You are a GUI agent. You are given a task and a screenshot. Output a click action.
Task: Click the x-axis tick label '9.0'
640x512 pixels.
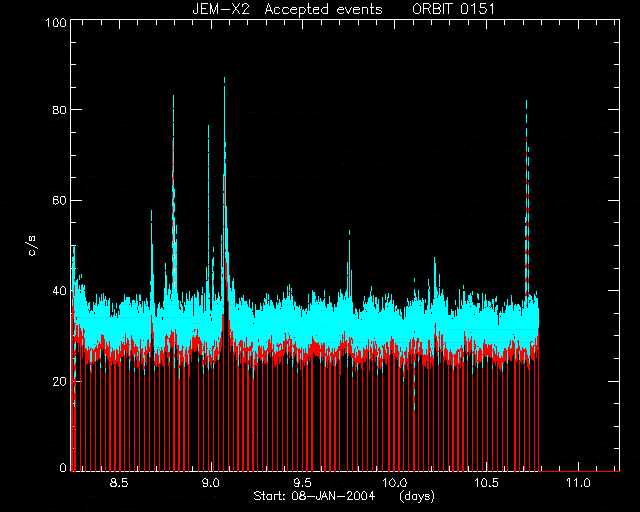tap(211, 483)
